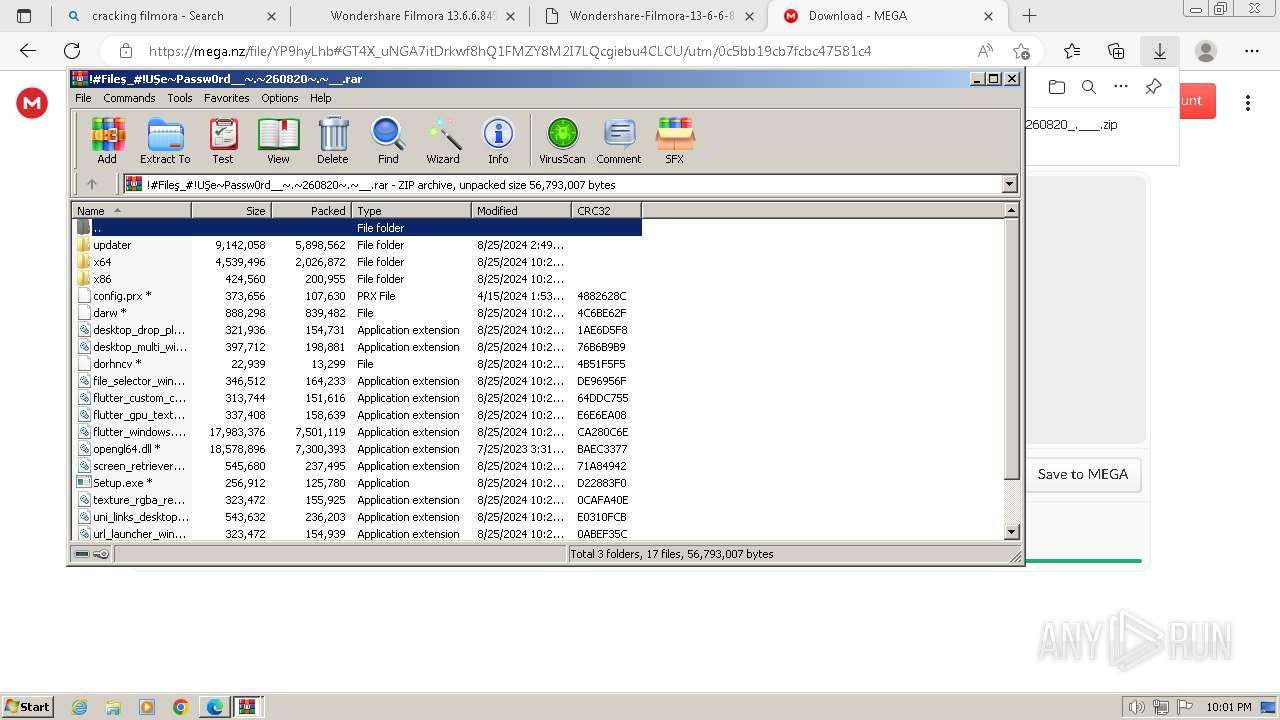Click the file list scroll up arrow
Viewport: 1280px width, 720px height.
(1011, 210)
